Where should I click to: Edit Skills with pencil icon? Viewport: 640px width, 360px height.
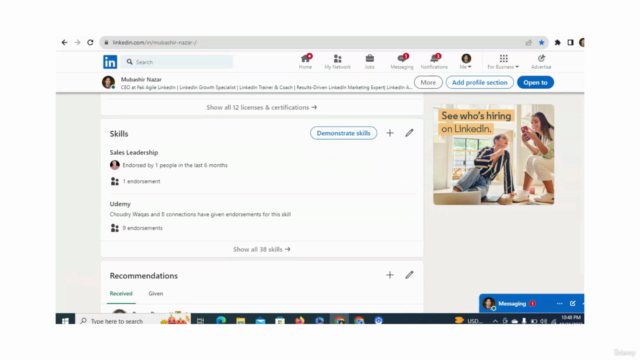coord(409,133)
